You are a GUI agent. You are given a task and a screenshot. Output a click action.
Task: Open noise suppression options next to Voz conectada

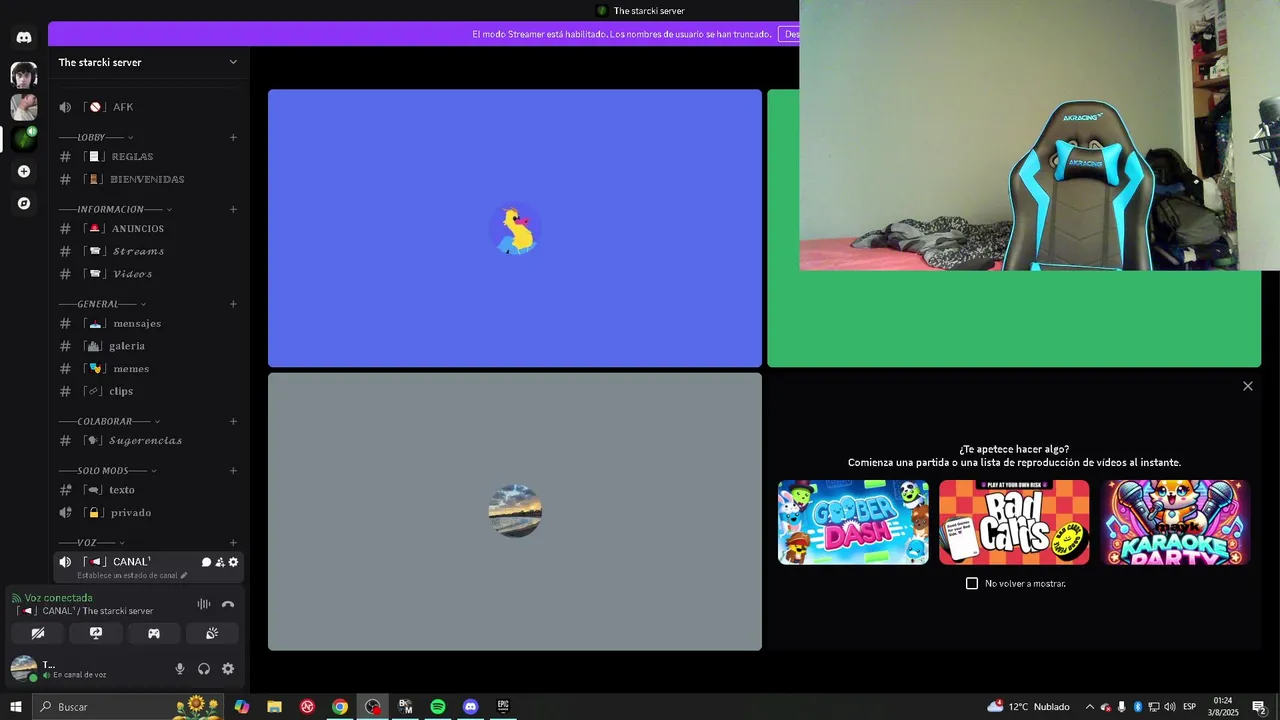tap(204, 604)
